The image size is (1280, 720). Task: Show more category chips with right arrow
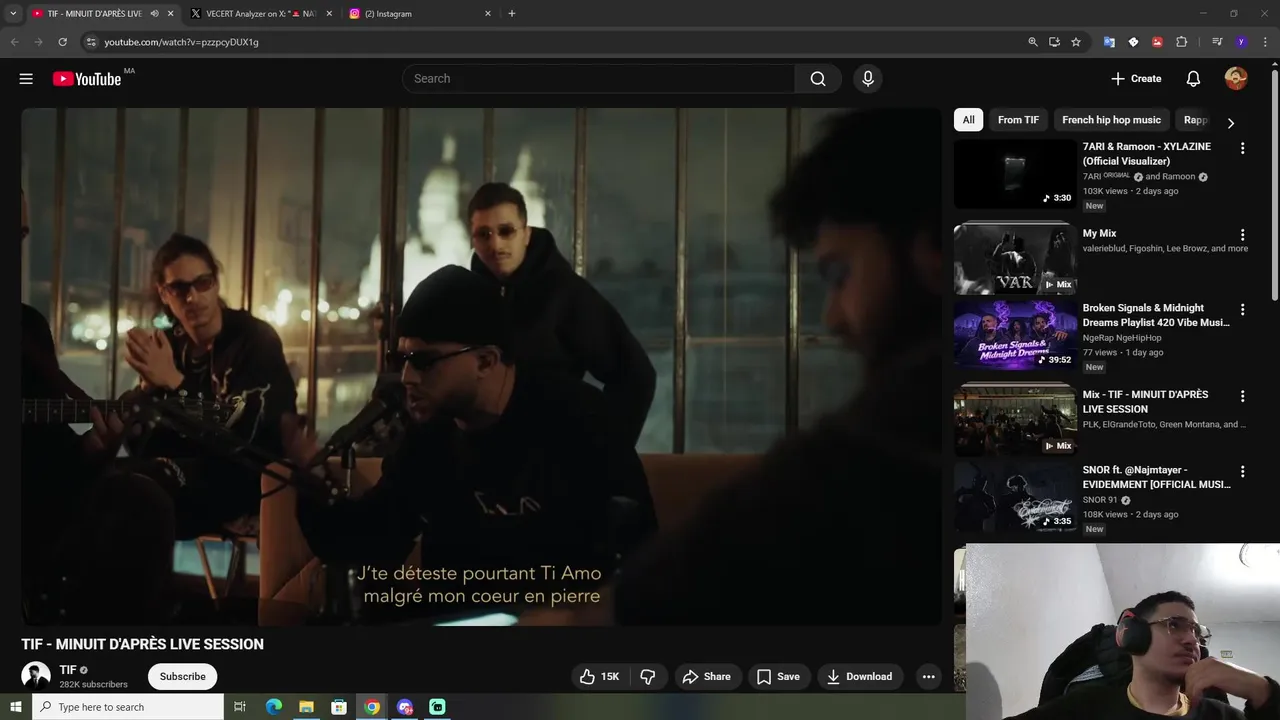(x=1230, y=123)
